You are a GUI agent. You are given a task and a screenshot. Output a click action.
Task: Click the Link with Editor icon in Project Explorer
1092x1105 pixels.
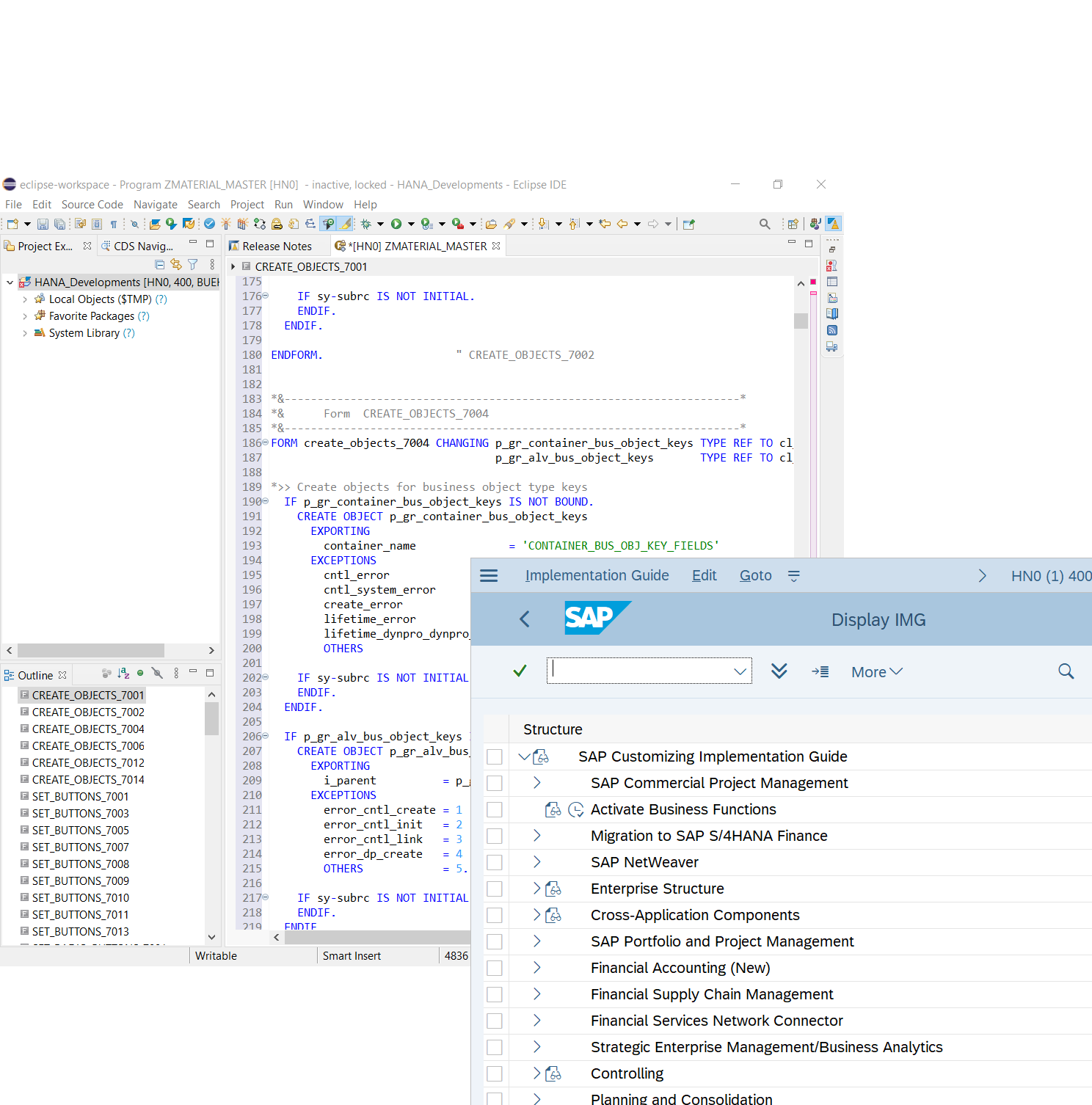tap(176, 264)
